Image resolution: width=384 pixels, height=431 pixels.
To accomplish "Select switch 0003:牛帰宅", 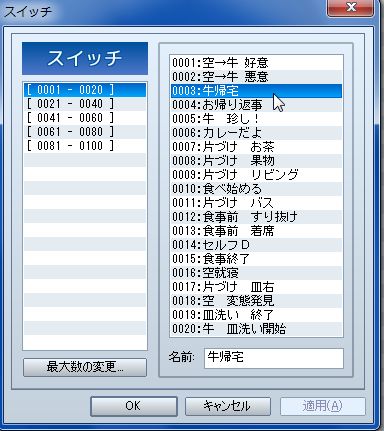I will tap(256, 91).
